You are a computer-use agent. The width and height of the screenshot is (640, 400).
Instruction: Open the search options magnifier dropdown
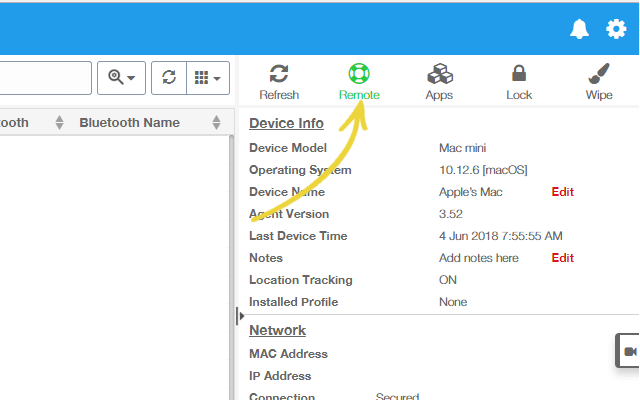coord(121,78)
